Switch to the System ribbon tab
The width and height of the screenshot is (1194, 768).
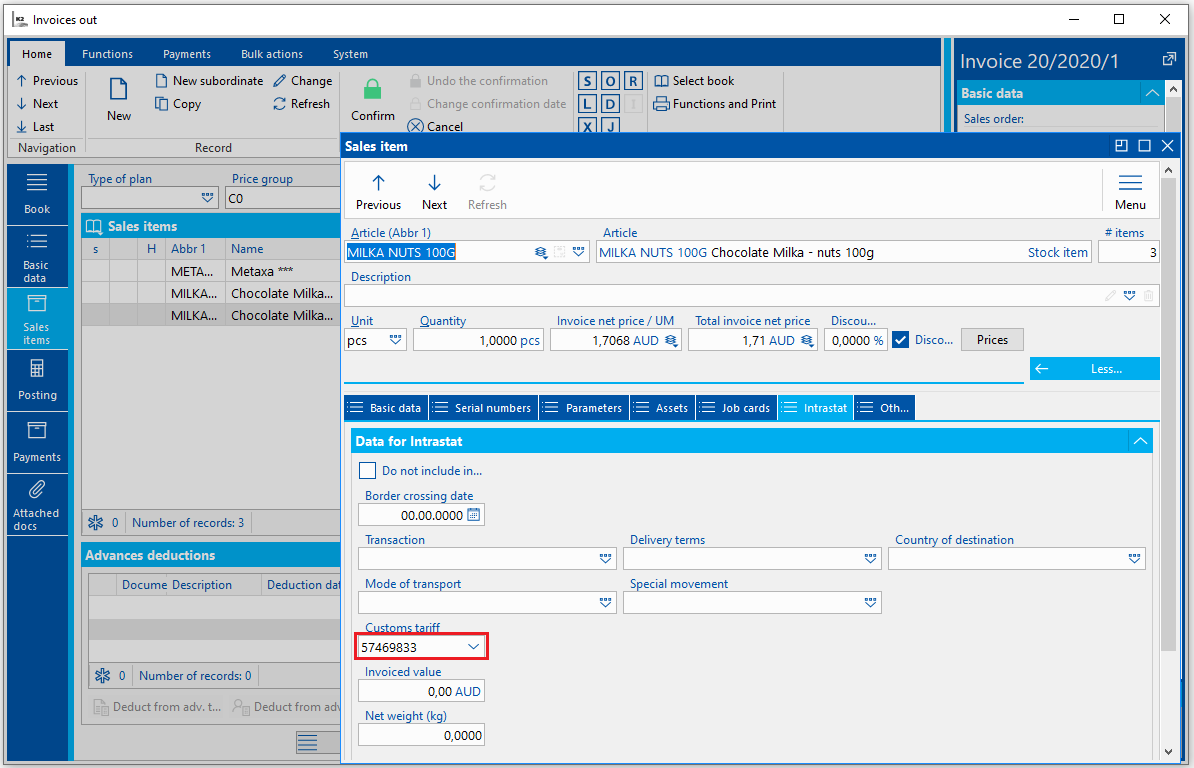350,54
